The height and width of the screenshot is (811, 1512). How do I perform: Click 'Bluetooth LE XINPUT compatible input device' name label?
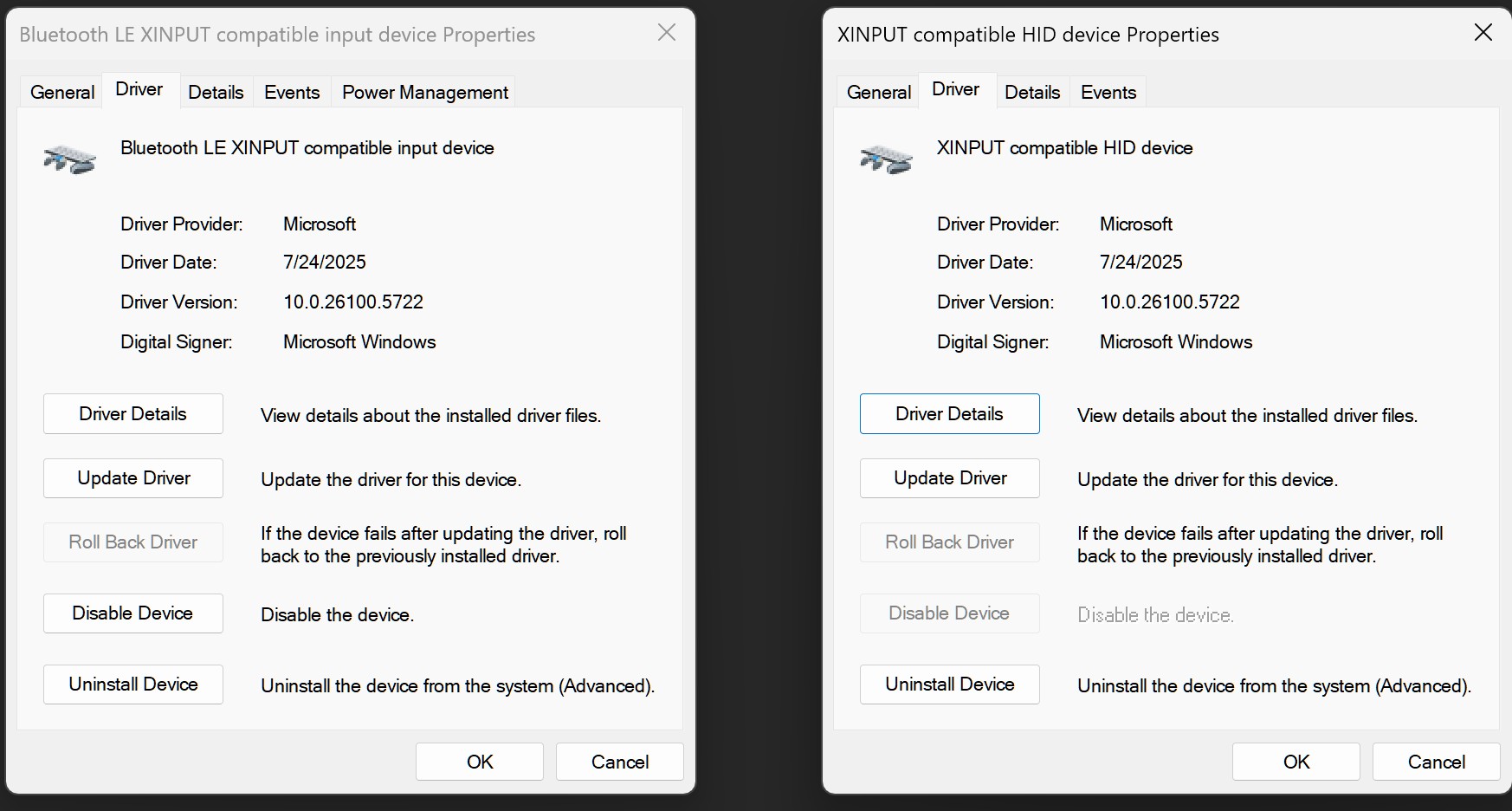point(307,148)
